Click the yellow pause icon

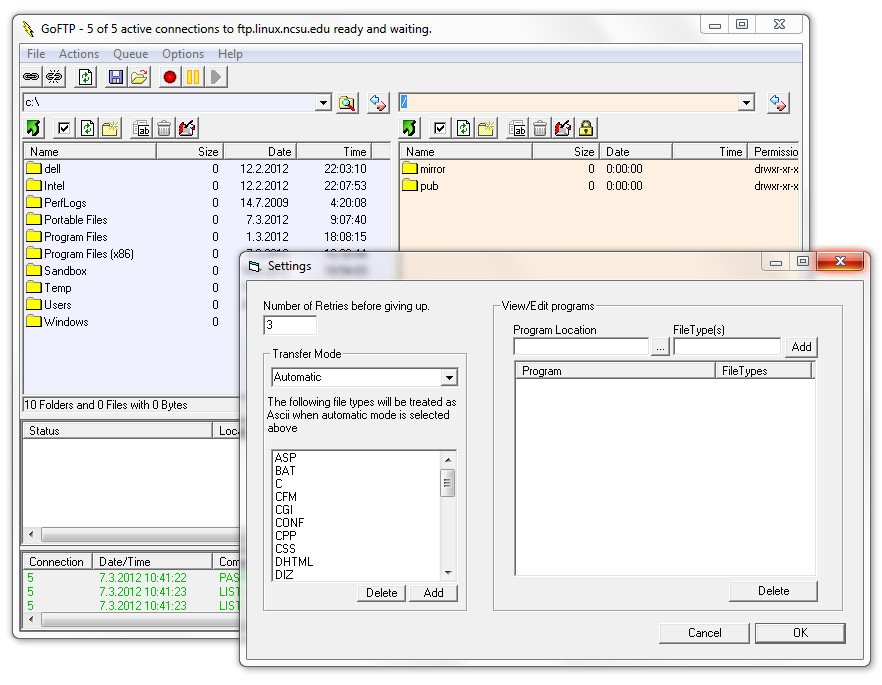click(193, 76)
